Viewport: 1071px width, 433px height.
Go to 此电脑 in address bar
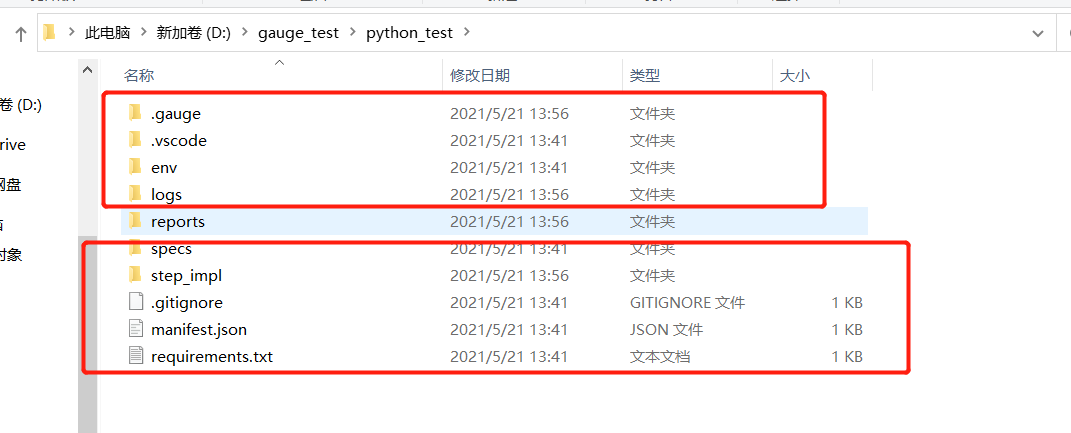pos(108,34)
